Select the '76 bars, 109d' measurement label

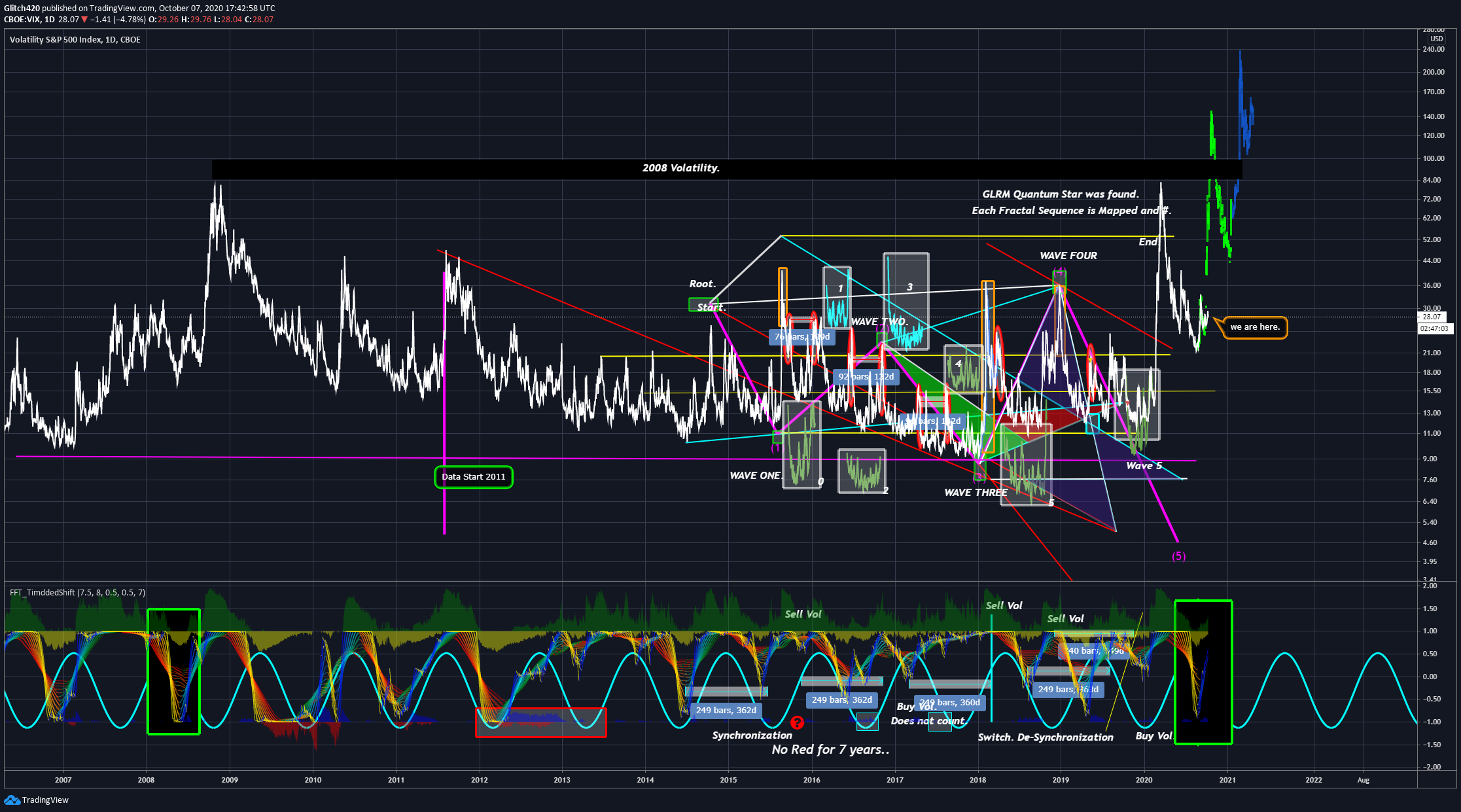[801, 337]
